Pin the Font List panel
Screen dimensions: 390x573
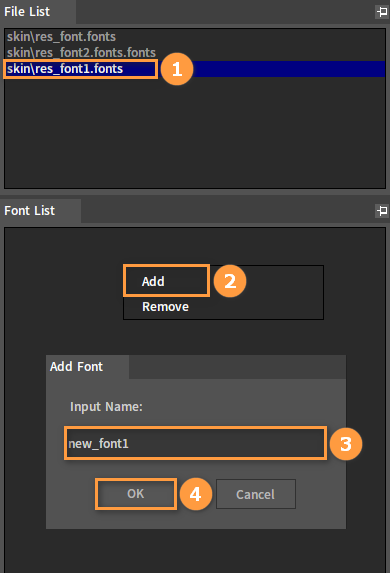382,210
